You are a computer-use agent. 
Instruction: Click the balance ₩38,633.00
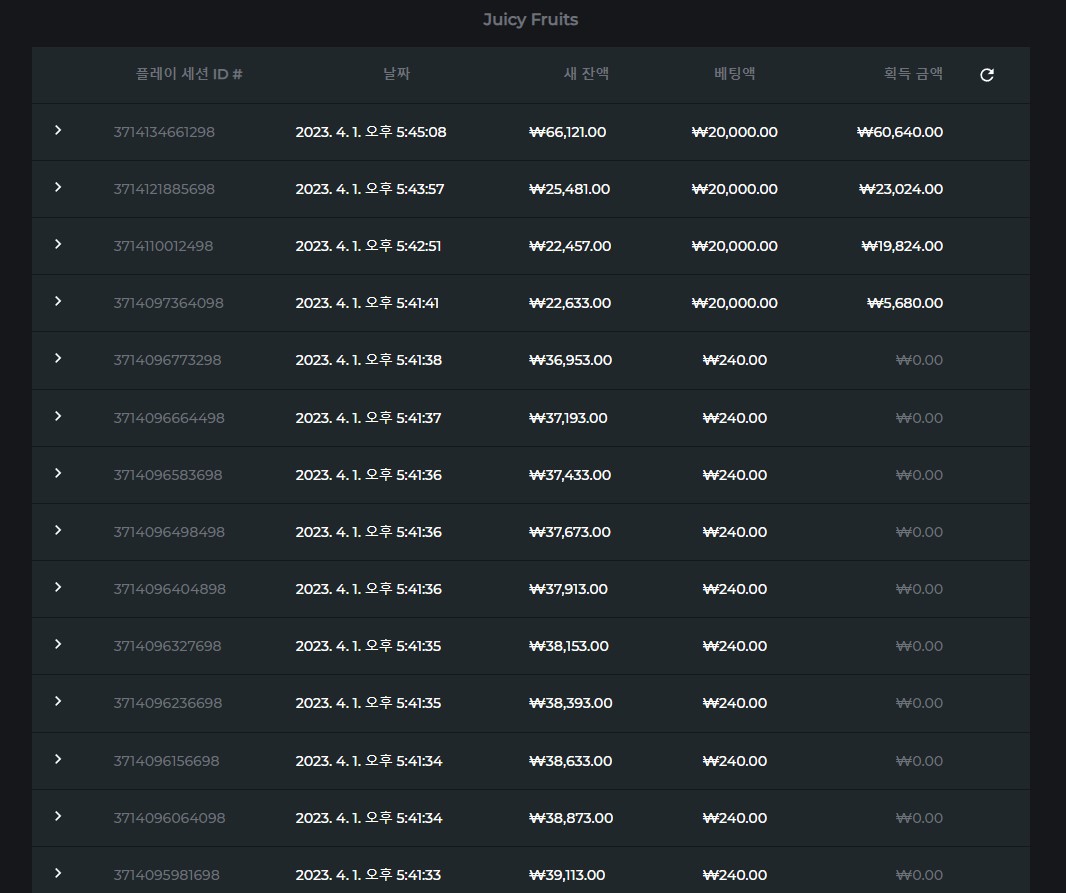570,761
